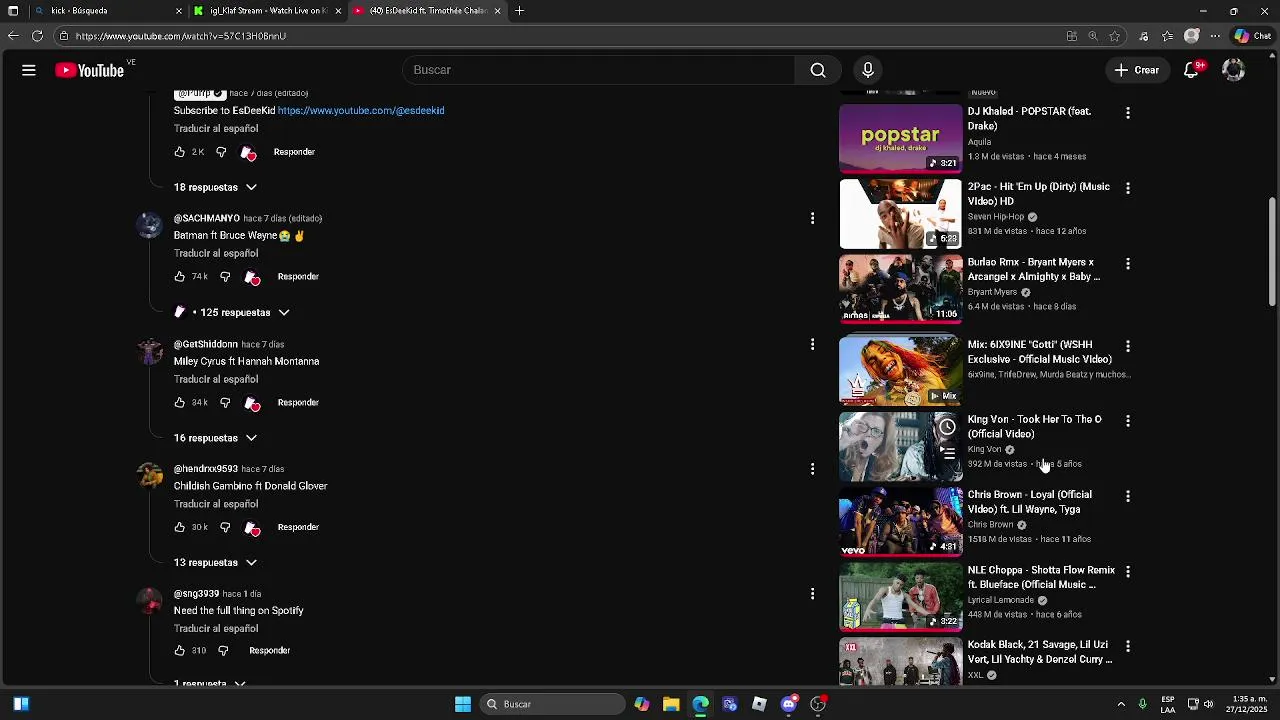Image resolution: width=1280 pixels, height=720 pixels.
Task: Go to the YouTube home logo
Action: pyautogui.click(x=89, y=70)
